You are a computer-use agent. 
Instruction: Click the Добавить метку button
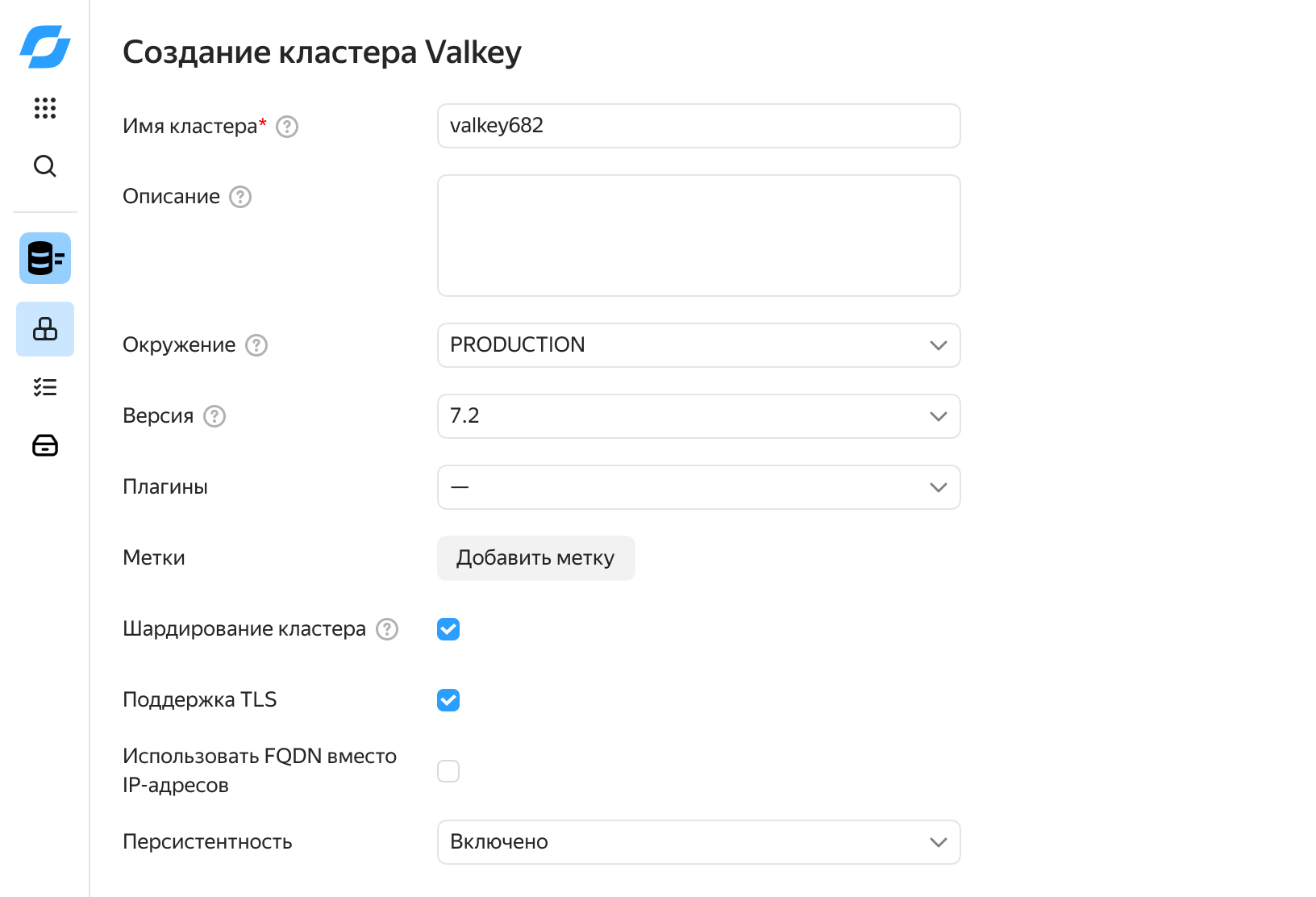click(x=535, y=558)
